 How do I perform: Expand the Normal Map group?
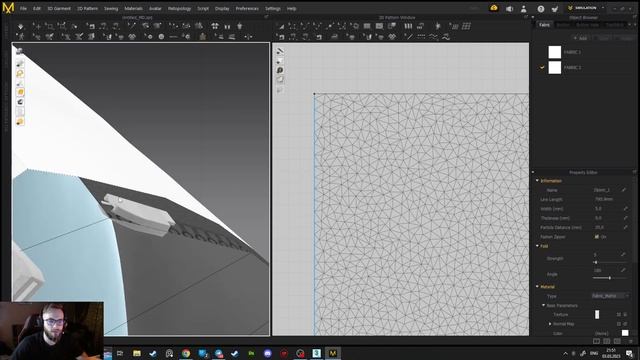pyautogui.click(x=550, y=324)
